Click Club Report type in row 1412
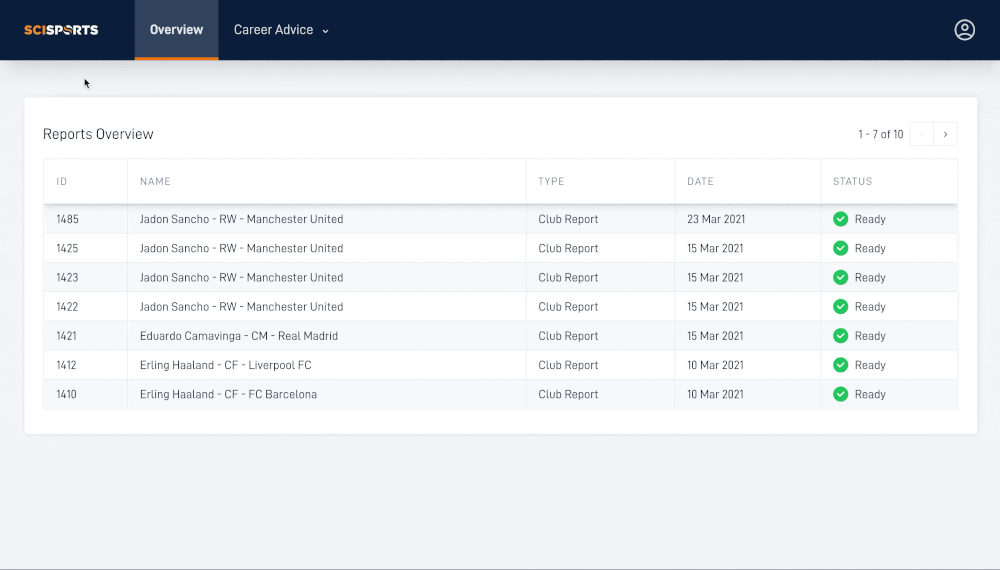 (568, 365)
